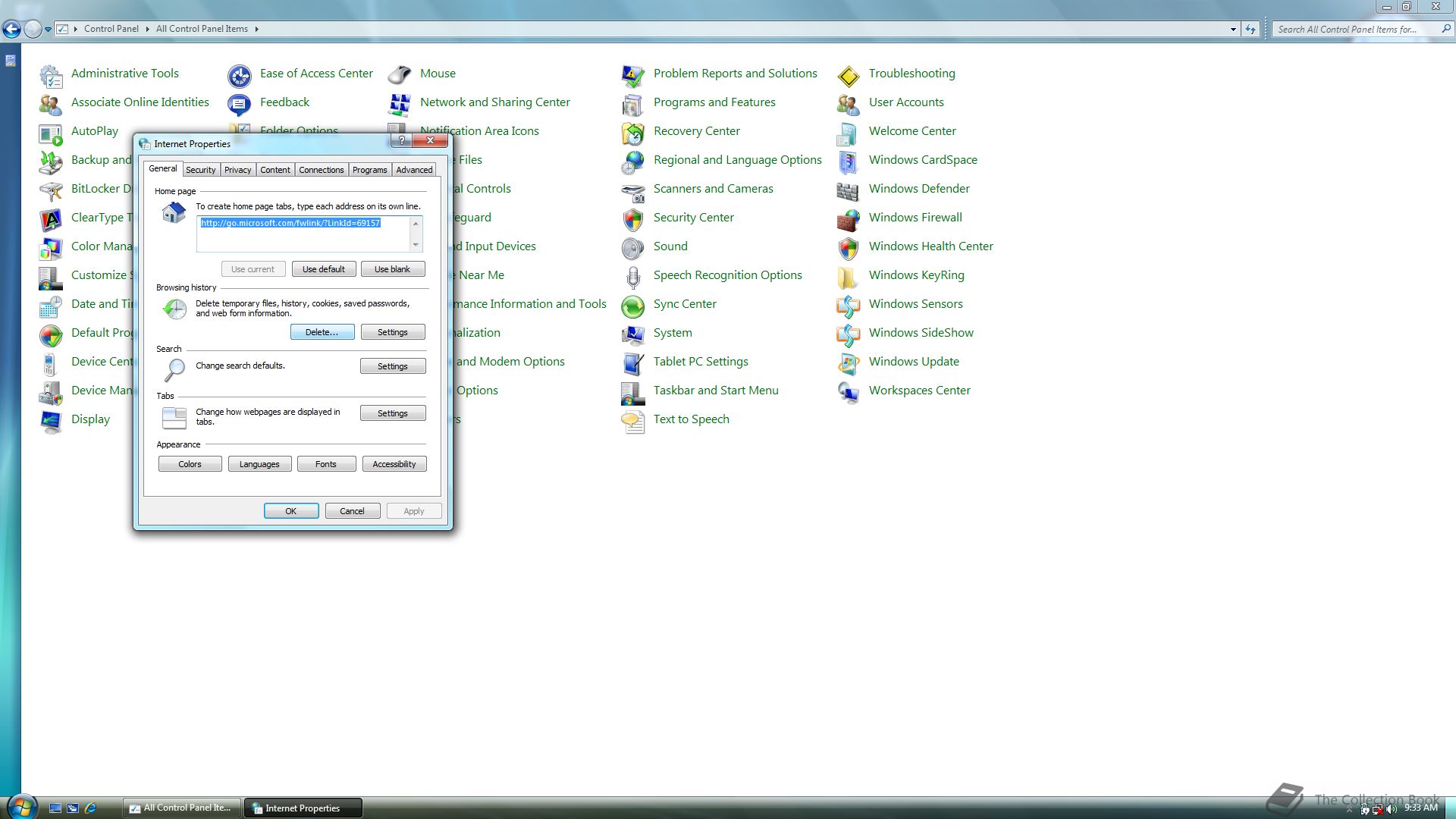Click the Internet Properties help question mark
The image size is (1456, 819).
click(401, 141)
